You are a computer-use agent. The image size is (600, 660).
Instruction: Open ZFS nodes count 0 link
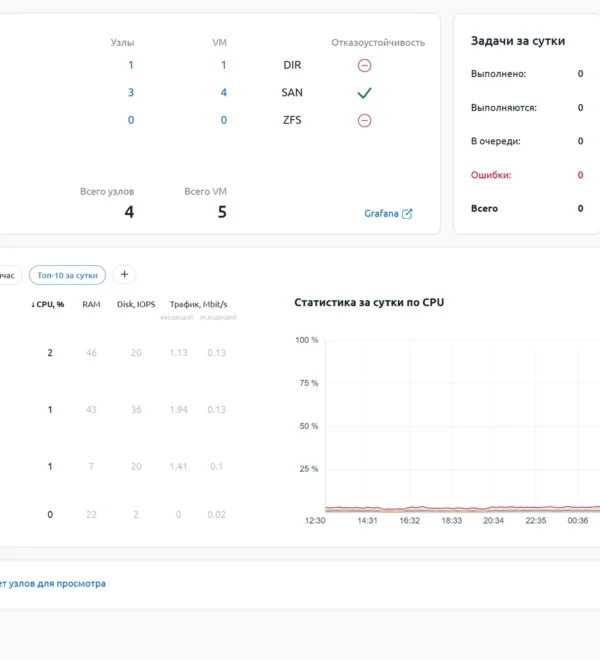tap(131, 120)
